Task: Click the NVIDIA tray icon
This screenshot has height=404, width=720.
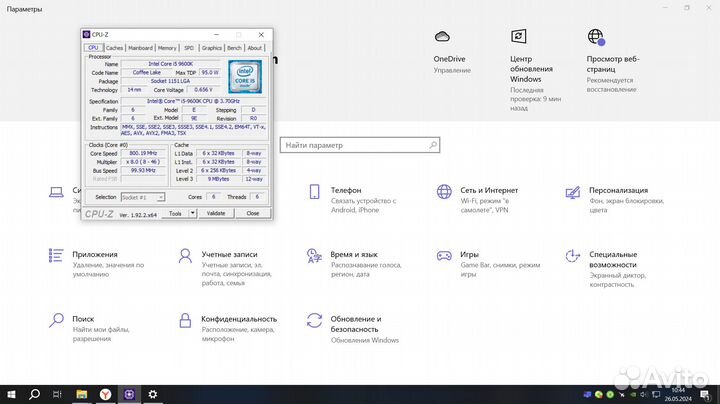Action: (x=633, y=394)
